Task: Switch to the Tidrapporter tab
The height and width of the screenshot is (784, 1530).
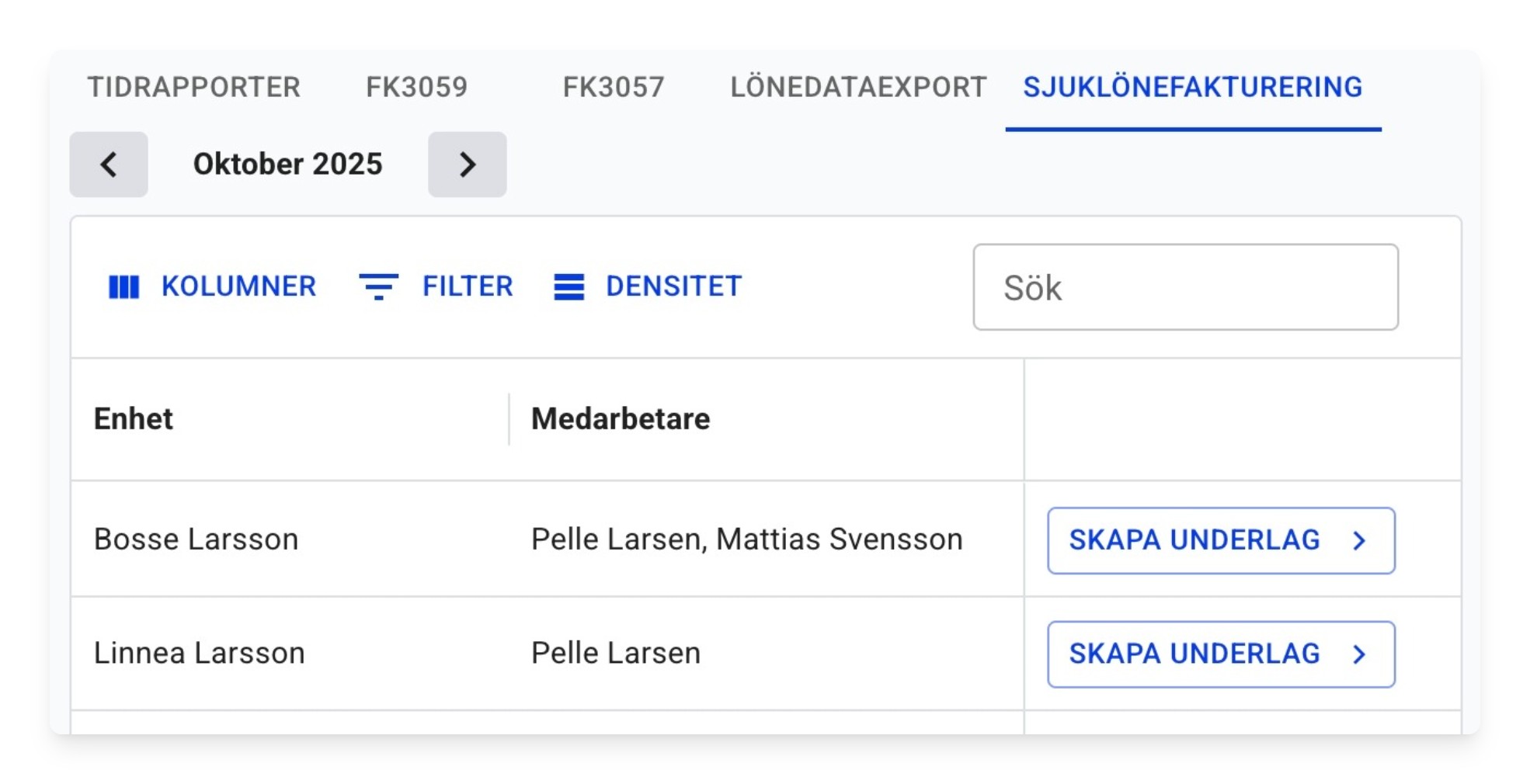Action: (x=193, y=87)
